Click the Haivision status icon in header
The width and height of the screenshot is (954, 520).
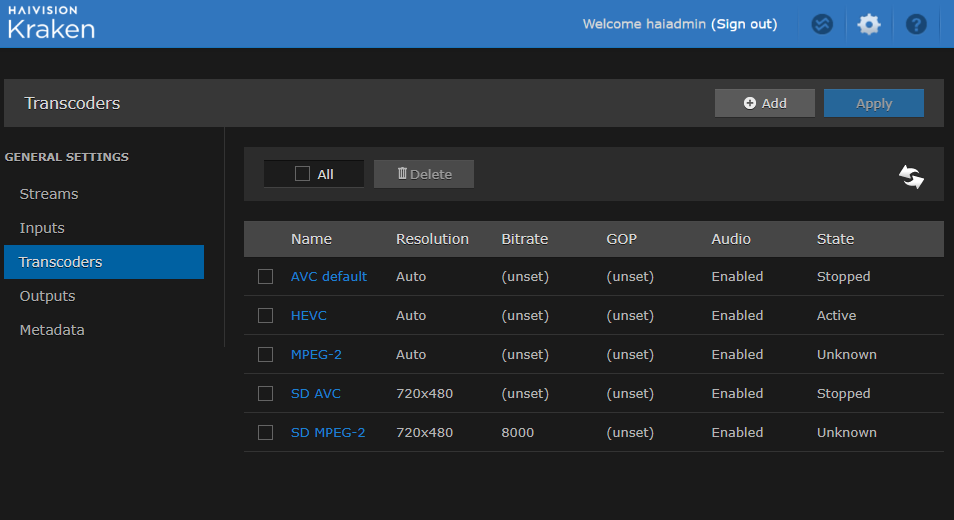click(x=822, y=24)
